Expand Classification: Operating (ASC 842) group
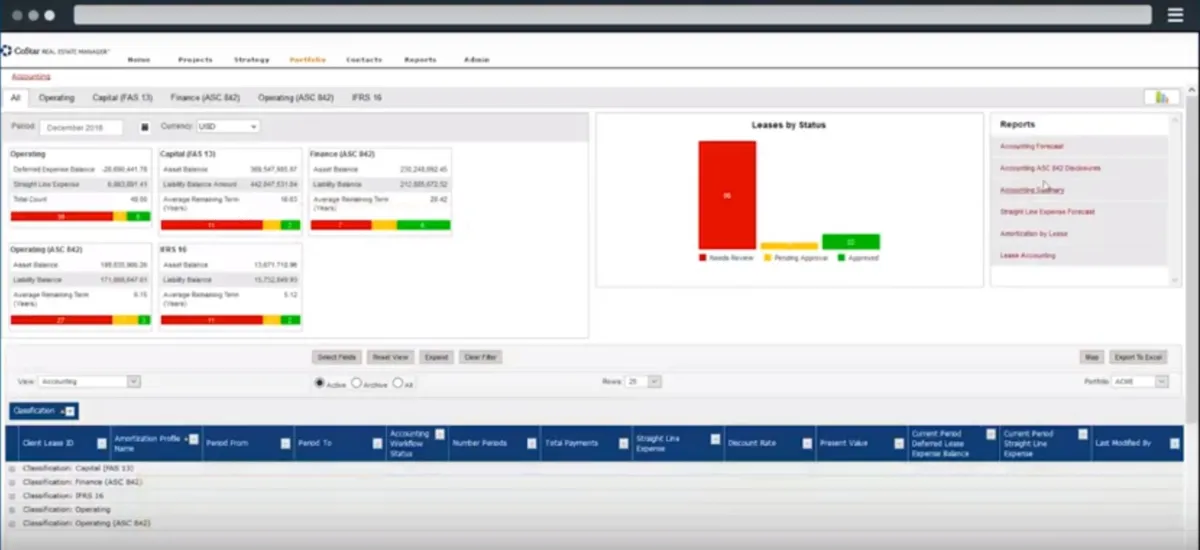 point(12,523)
